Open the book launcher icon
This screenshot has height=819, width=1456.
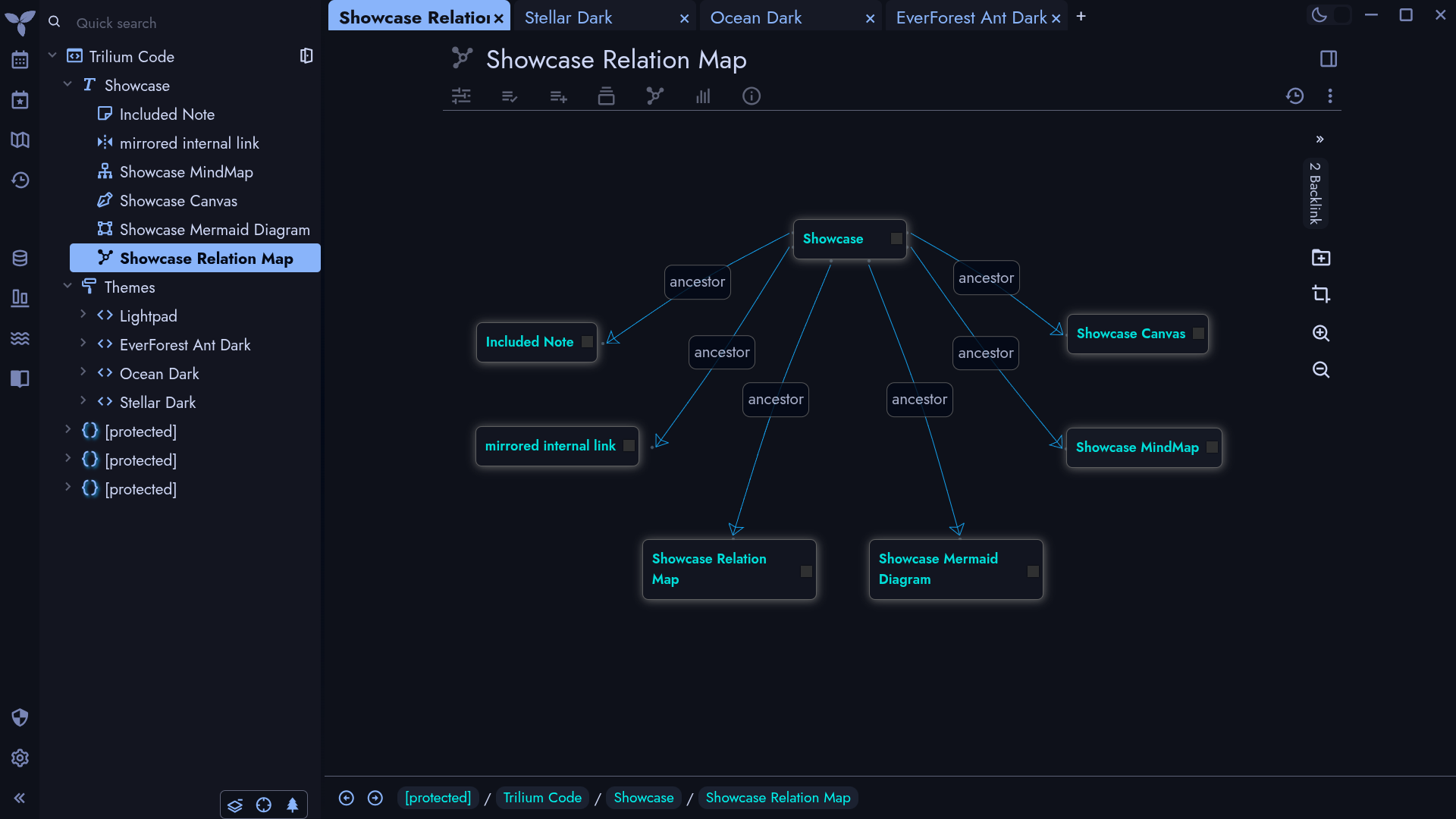[x=20, y=378]
